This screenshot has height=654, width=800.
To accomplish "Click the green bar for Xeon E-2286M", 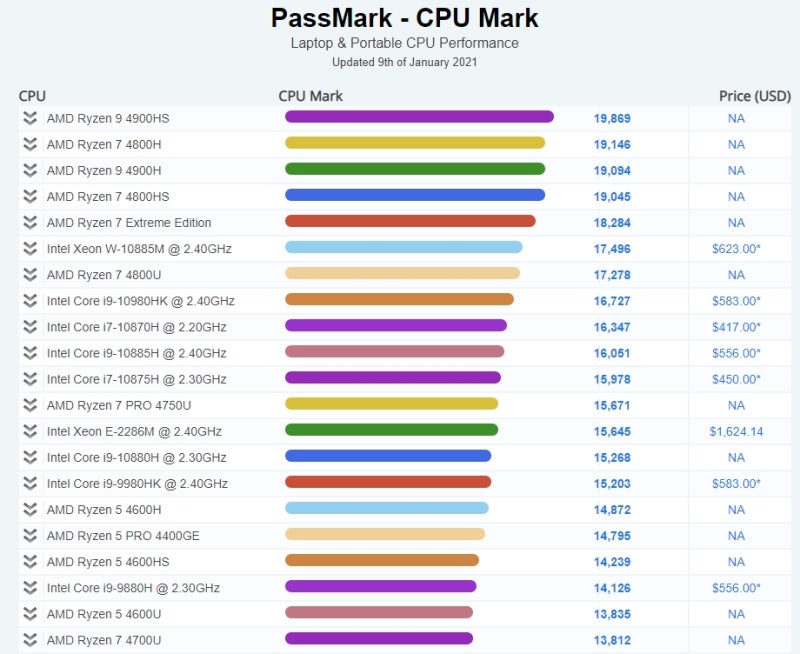I will tap(391, 430).
